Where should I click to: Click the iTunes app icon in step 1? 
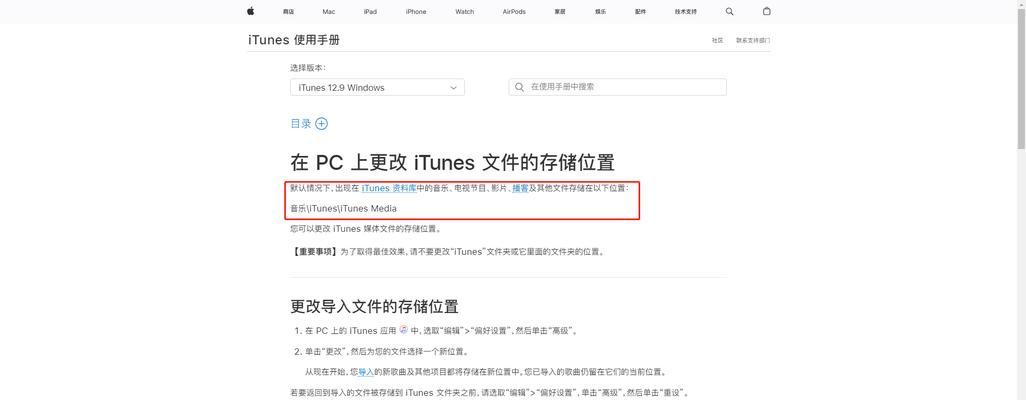(x=404, y=330)
